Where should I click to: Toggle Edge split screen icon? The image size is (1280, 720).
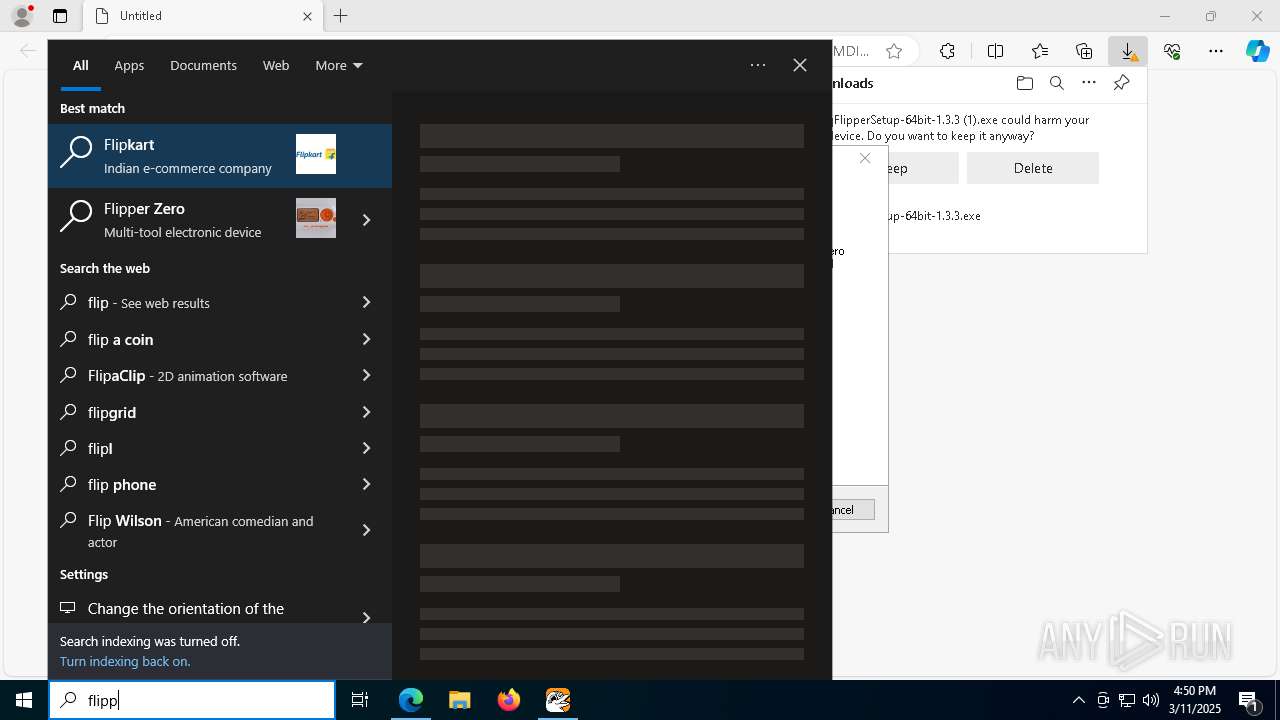tap(996, 51)
